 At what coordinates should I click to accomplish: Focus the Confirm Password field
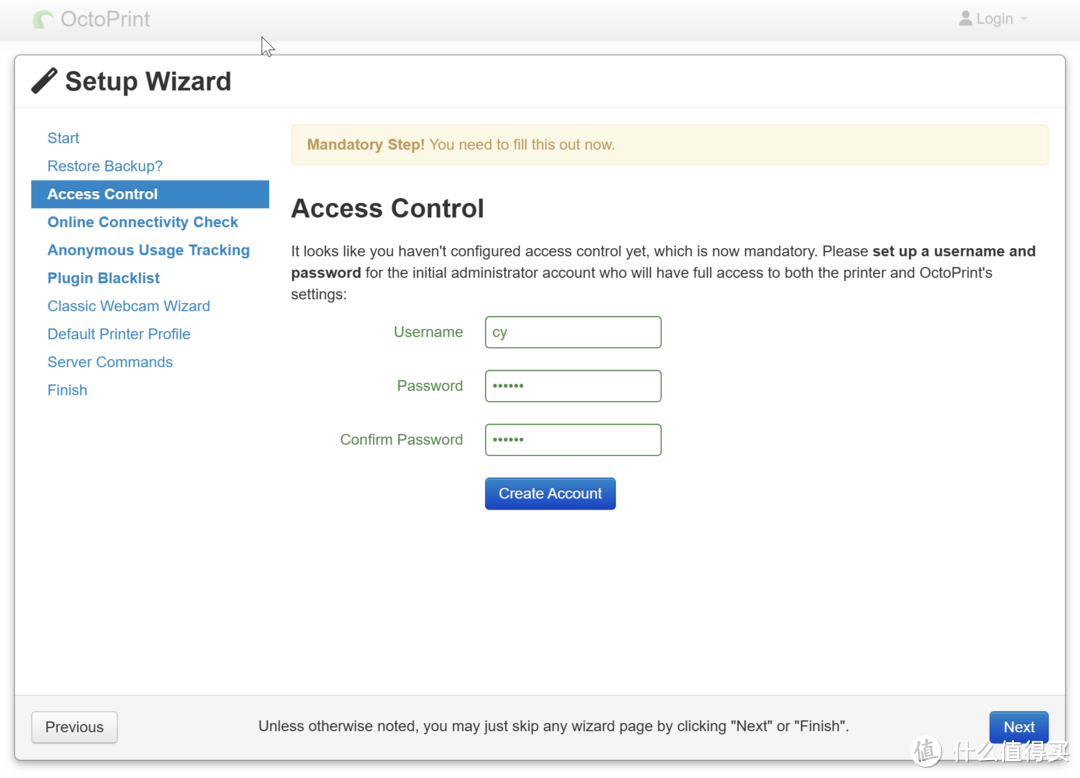(573, 439)
